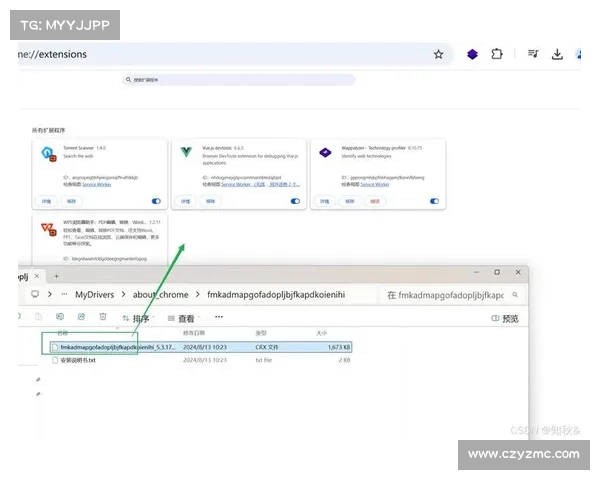Open the Chrome downloads icon
This screenshot has height=480, width=600.
tap(558, 54)
